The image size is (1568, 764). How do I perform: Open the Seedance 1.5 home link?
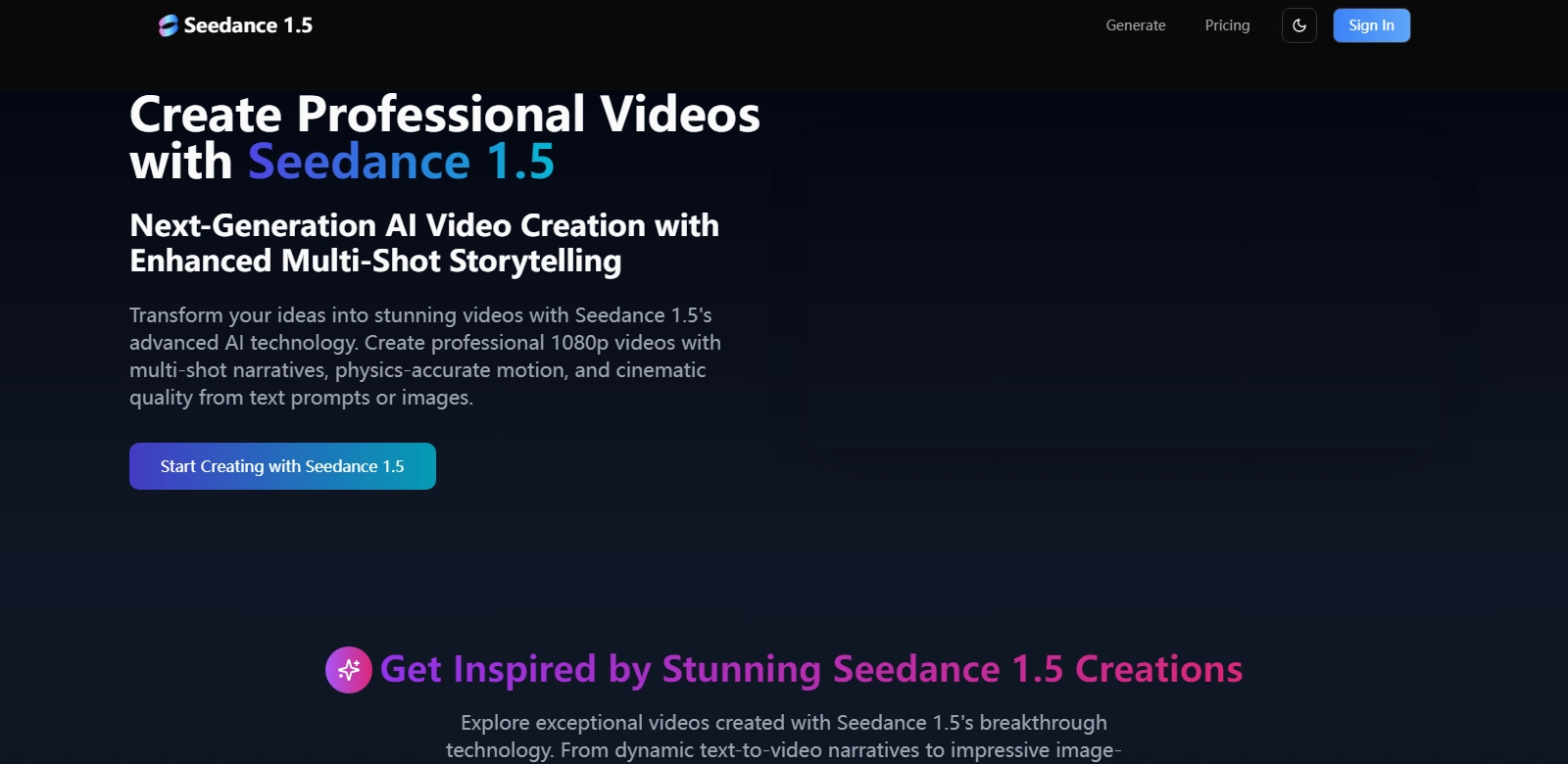coord(236,25)
